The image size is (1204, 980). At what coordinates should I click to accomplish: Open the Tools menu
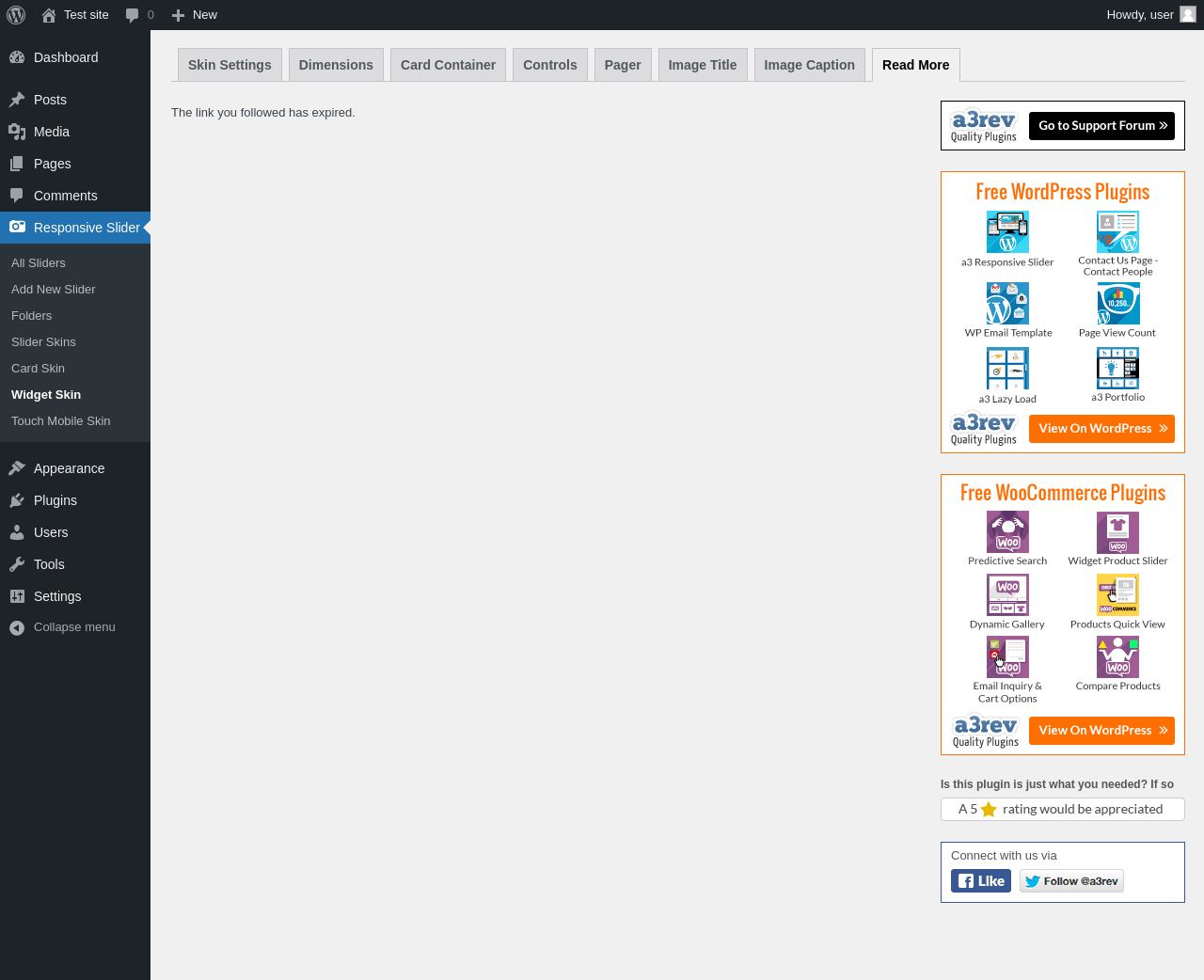[75, 564]
